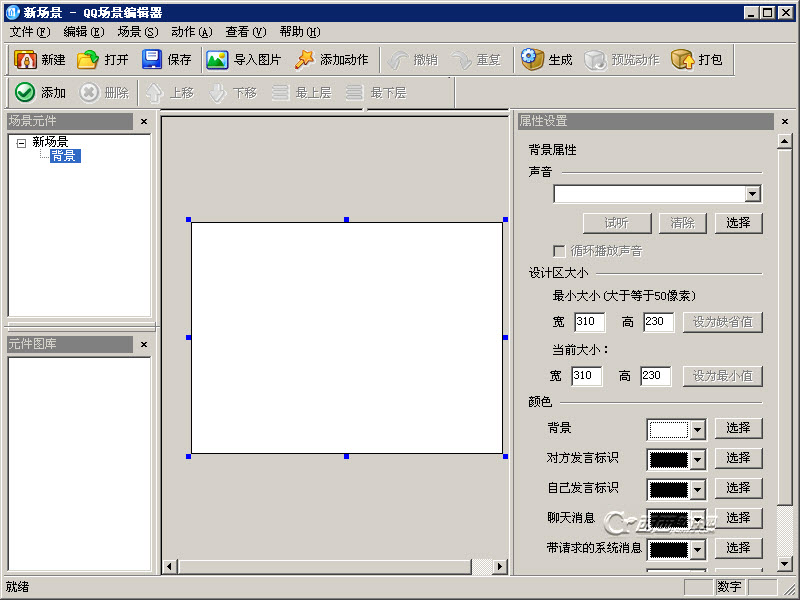Click the 新建 (New) toolbar icon

click(26, 60)
